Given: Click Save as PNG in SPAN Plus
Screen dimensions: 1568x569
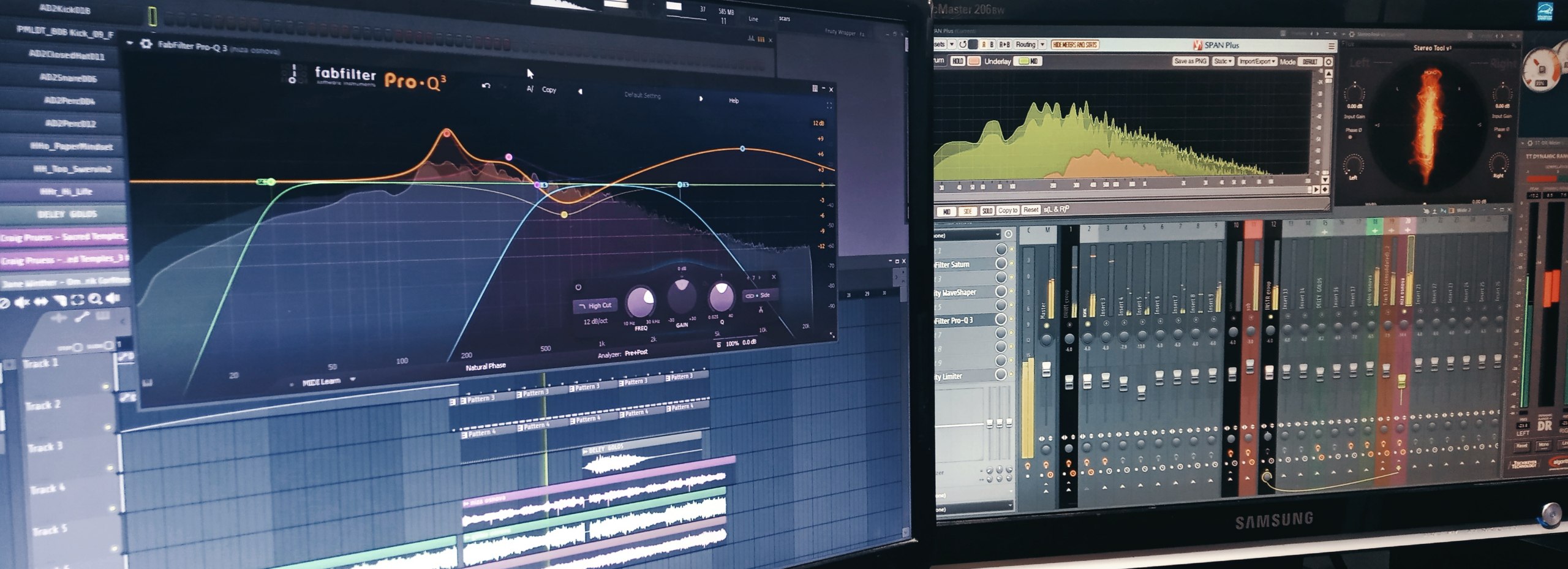Looking at the screenshot, I should [x=1190, y=61].
